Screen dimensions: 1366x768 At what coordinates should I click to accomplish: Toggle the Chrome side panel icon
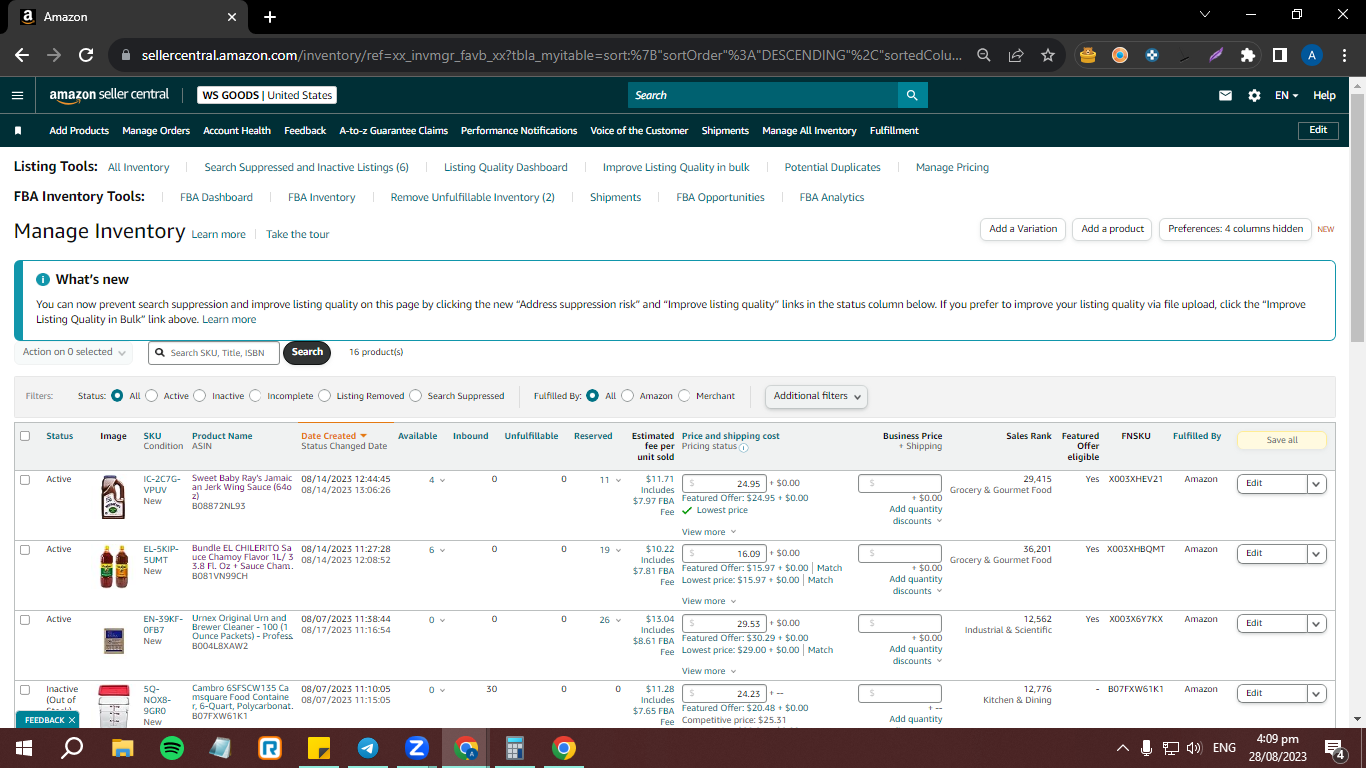pyautogui.click(x=1279, y=55)
